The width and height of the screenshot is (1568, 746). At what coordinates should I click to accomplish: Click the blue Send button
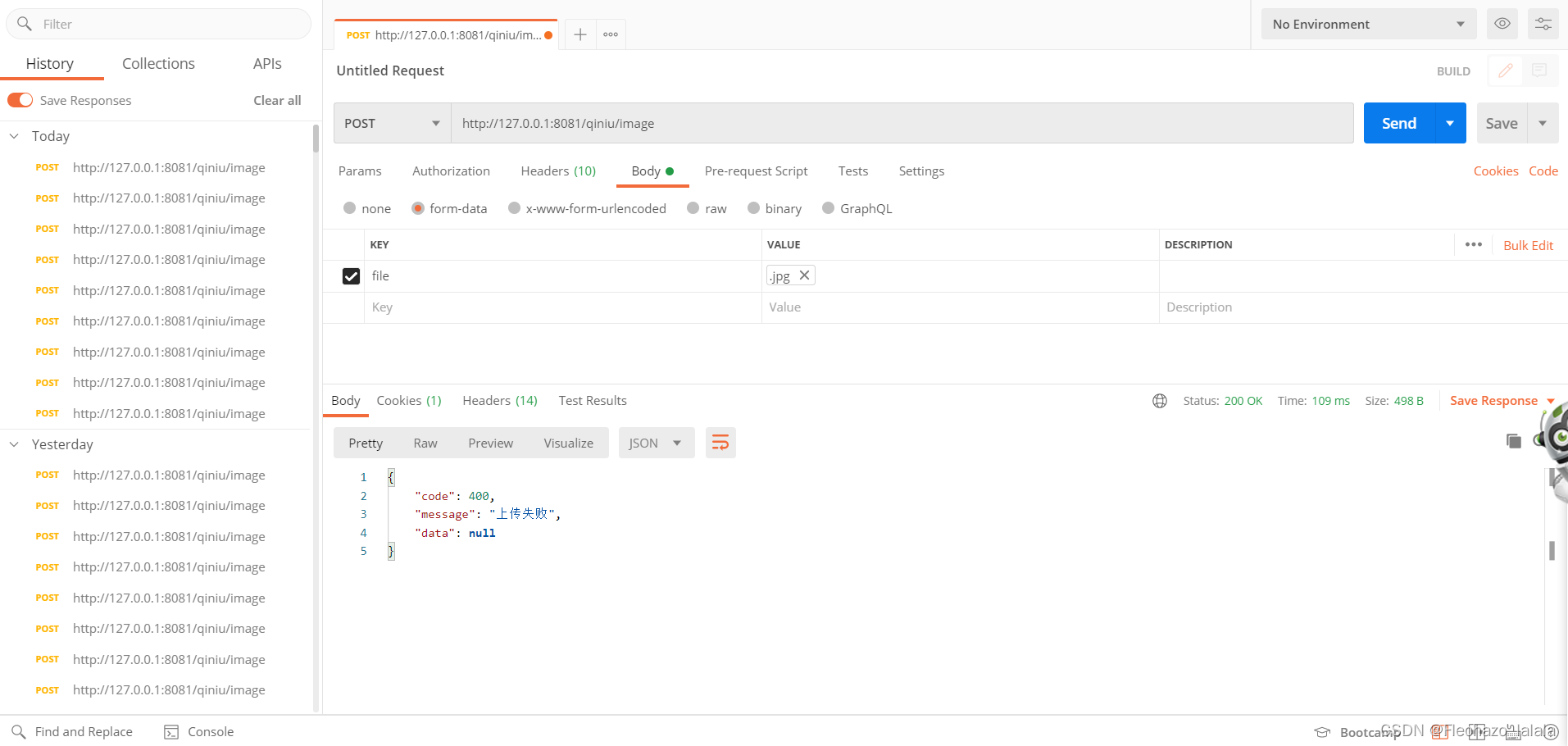[x=1399, y=123]
